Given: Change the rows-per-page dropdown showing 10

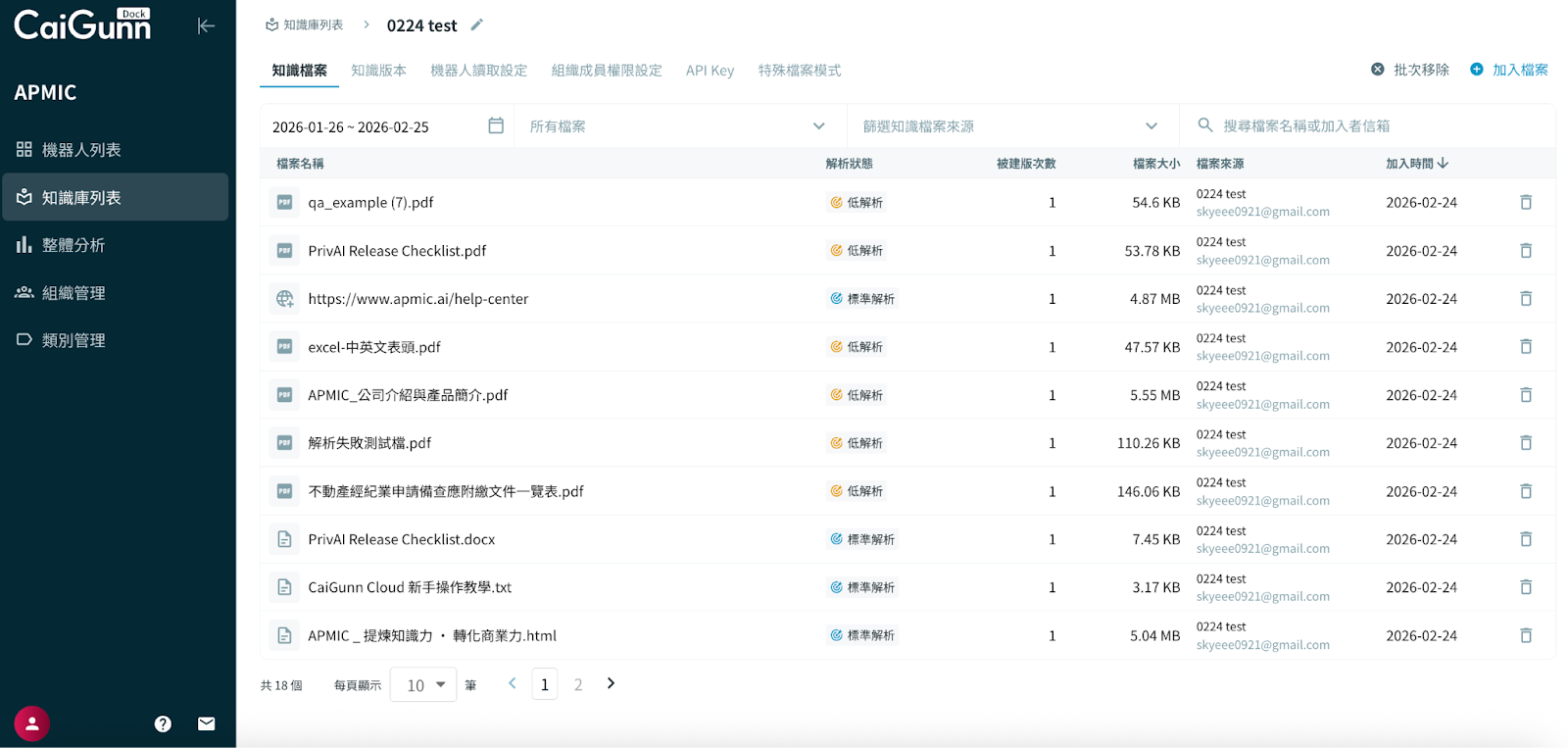Looking at the screenshot, I should (423, 685).
